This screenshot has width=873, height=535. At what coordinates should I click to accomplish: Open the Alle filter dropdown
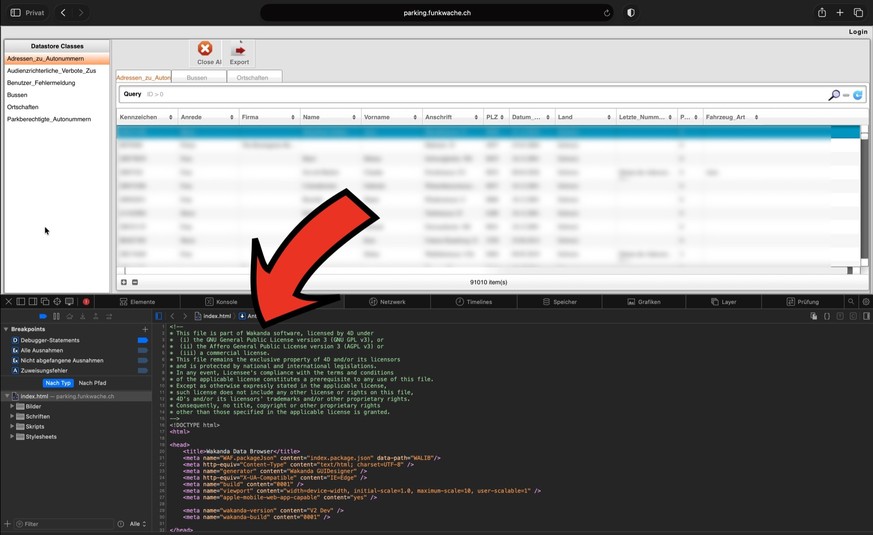coord(138,524)
